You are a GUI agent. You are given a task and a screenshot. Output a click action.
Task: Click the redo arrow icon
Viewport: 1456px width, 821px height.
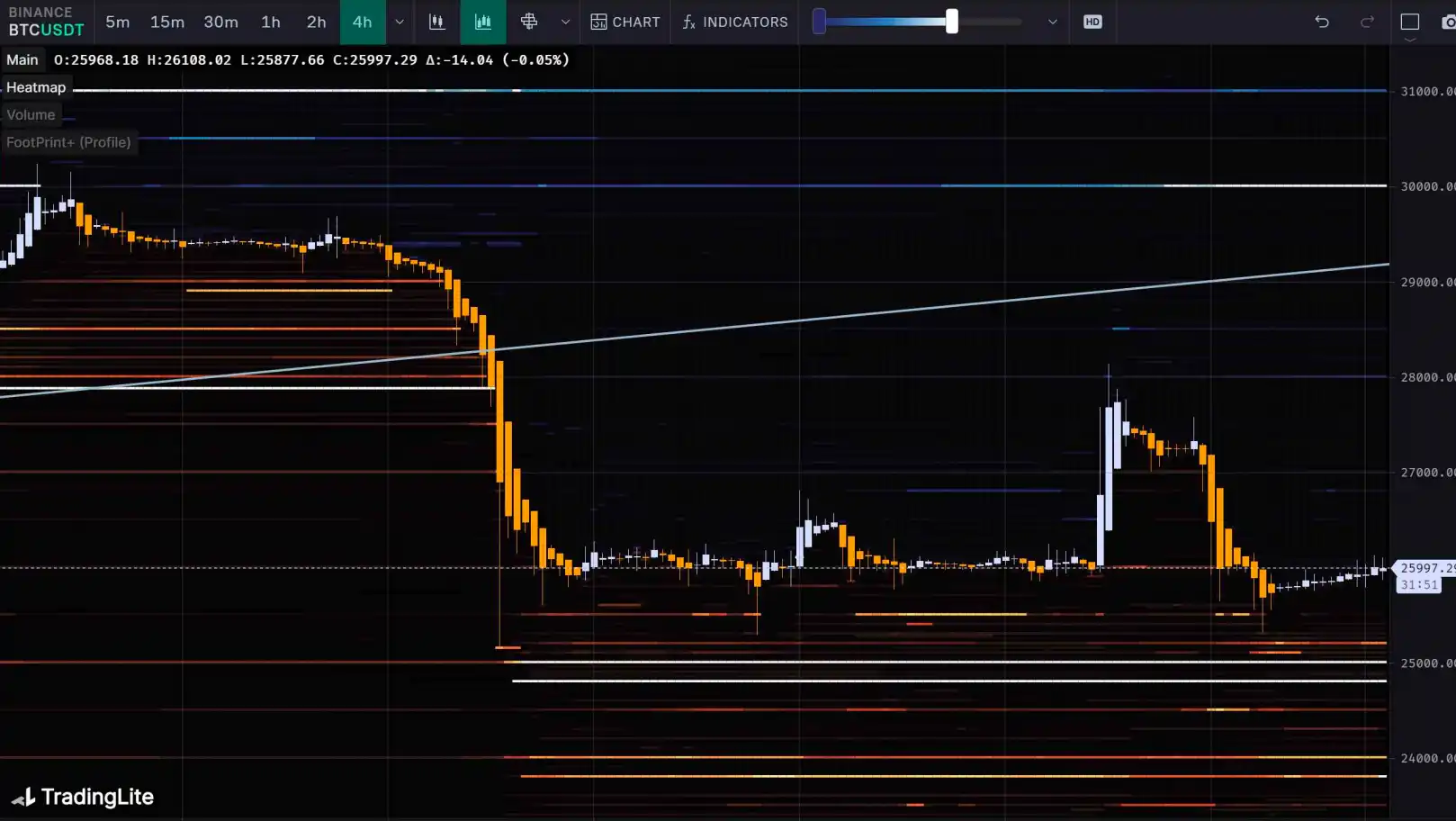click(1367, 22)
